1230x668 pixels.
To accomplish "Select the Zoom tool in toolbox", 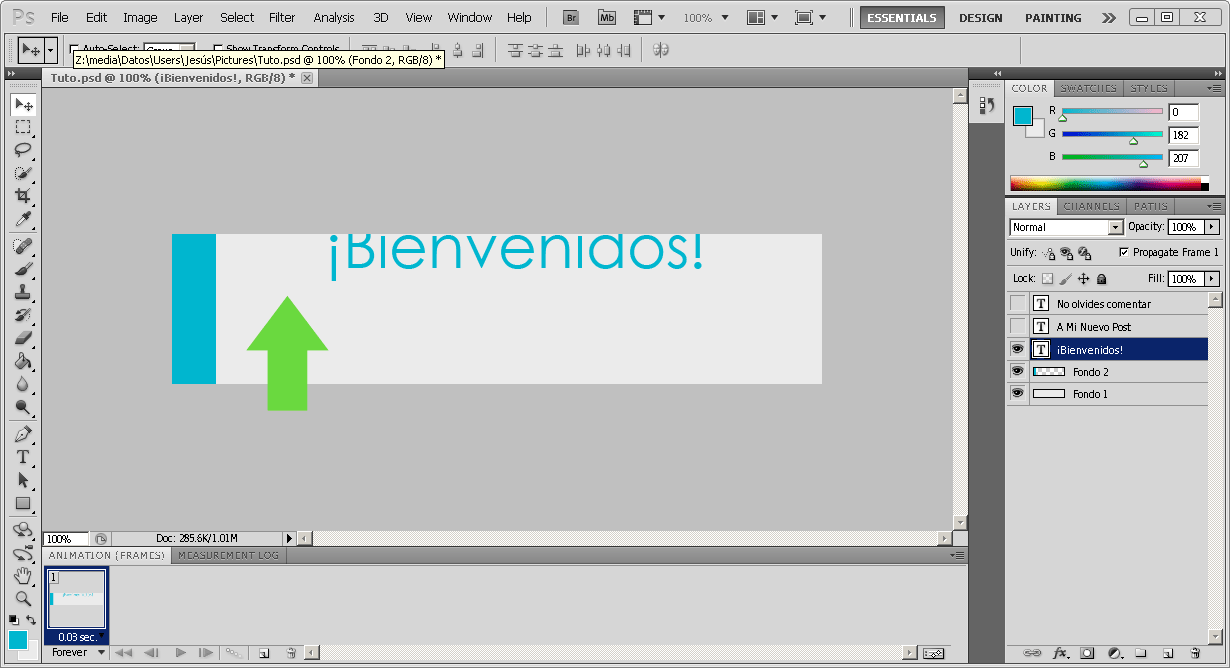I will 22,598.
